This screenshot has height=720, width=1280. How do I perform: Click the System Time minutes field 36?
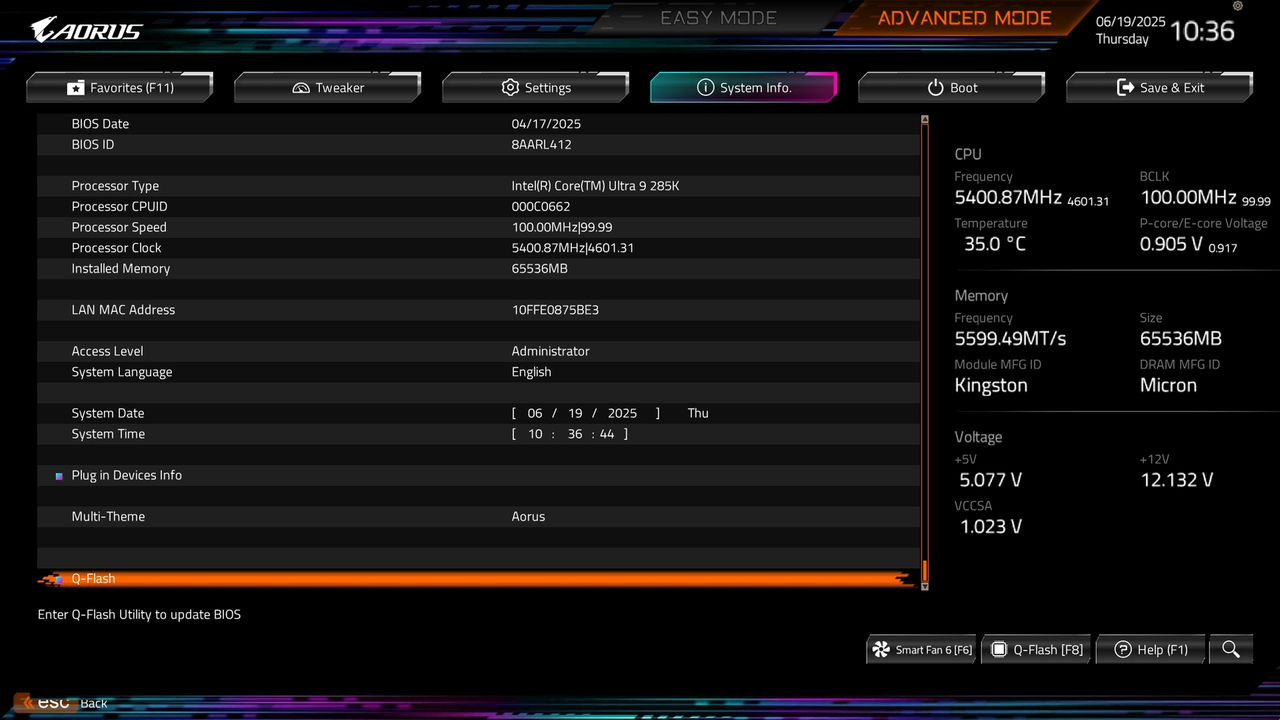pos(575,434)
